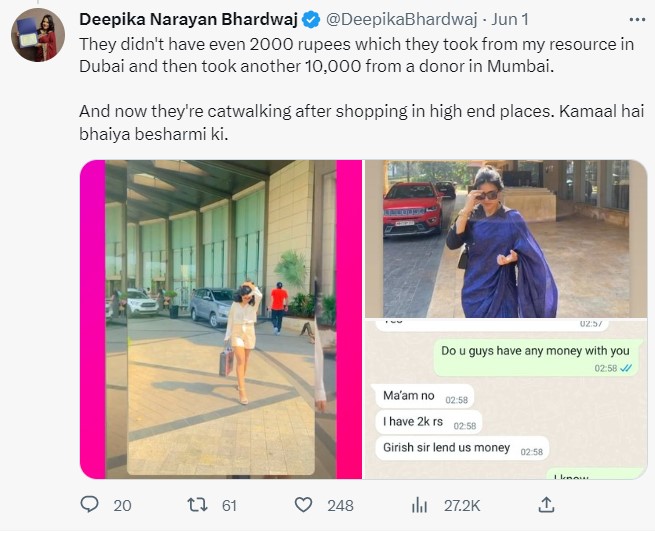Click the reply speech bubble icon

[x=90, y=505]
